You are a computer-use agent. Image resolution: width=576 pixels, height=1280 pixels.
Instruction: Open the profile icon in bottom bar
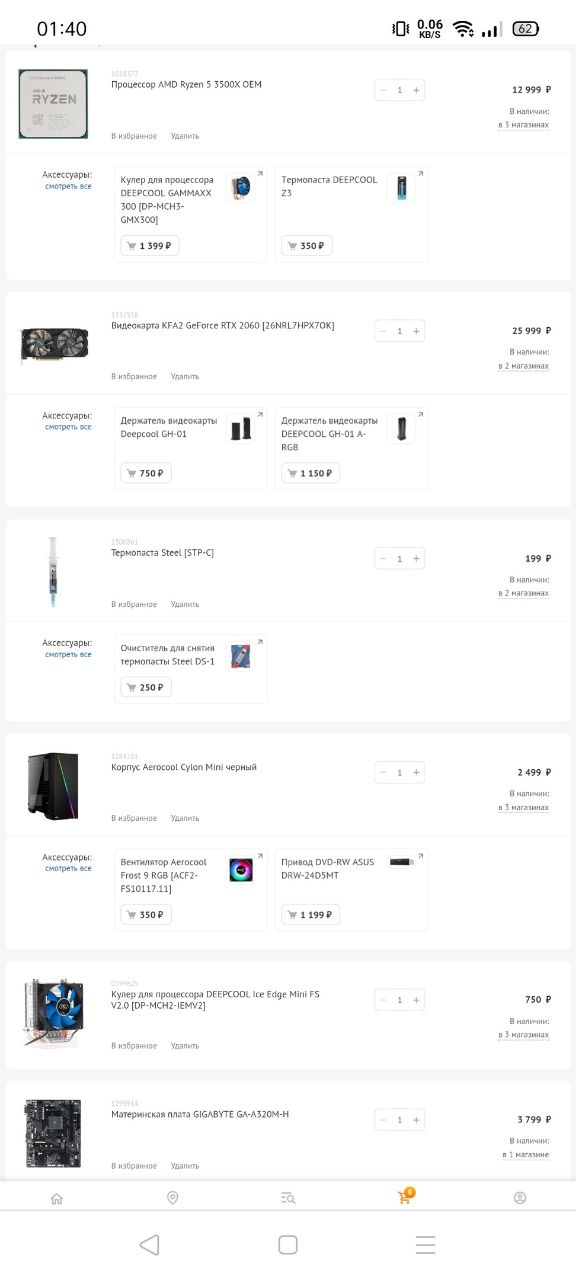point(519,1198)
